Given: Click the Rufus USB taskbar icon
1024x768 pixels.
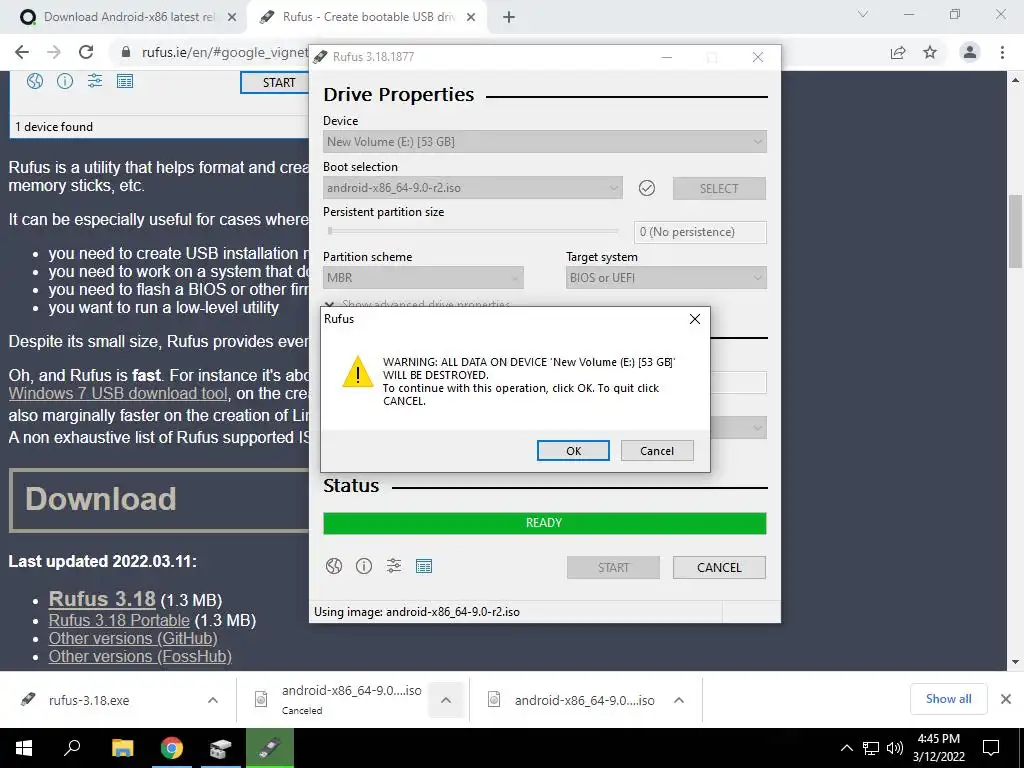Looking at the screenshot, I should point(270,748).
